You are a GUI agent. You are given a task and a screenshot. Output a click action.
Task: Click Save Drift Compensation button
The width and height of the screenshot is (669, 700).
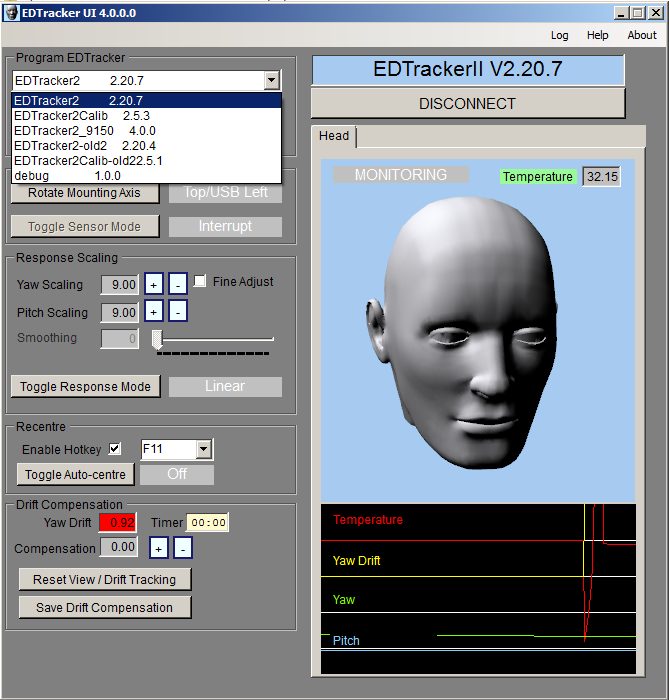[x=105, y=607]
